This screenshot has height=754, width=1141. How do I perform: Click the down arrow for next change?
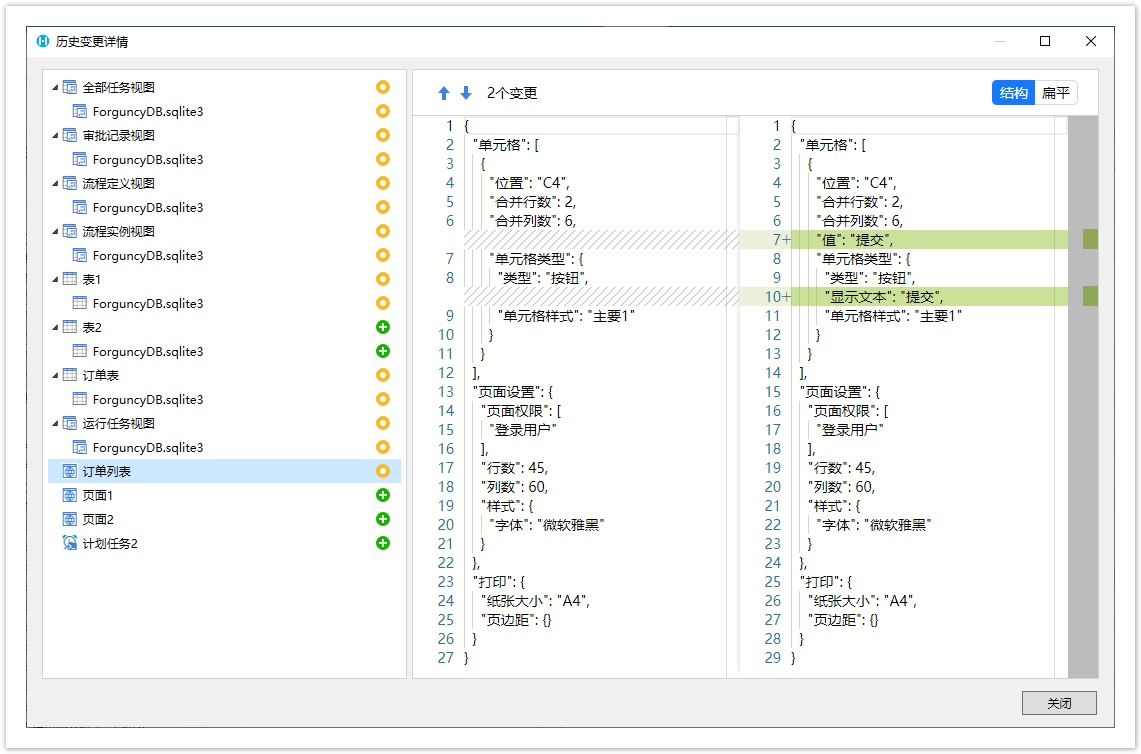click(466, 93)
